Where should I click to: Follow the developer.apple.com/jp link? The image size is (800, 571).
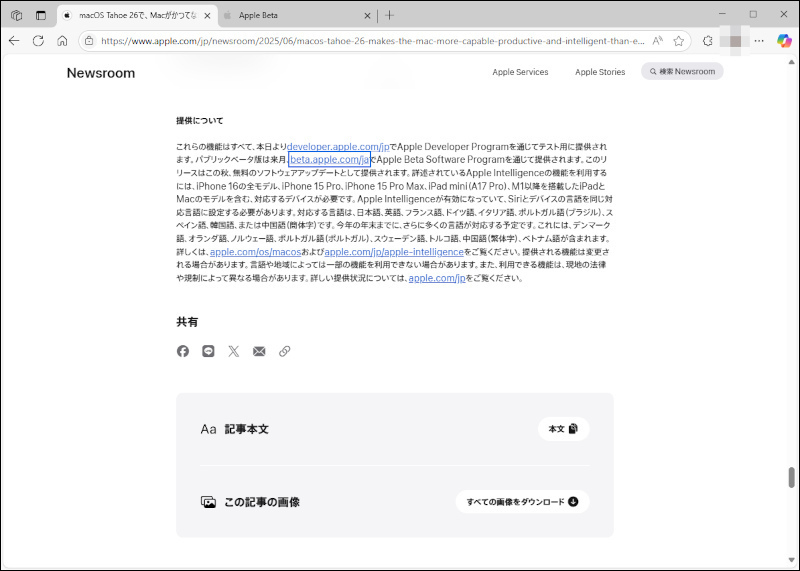tap(338, 147)
